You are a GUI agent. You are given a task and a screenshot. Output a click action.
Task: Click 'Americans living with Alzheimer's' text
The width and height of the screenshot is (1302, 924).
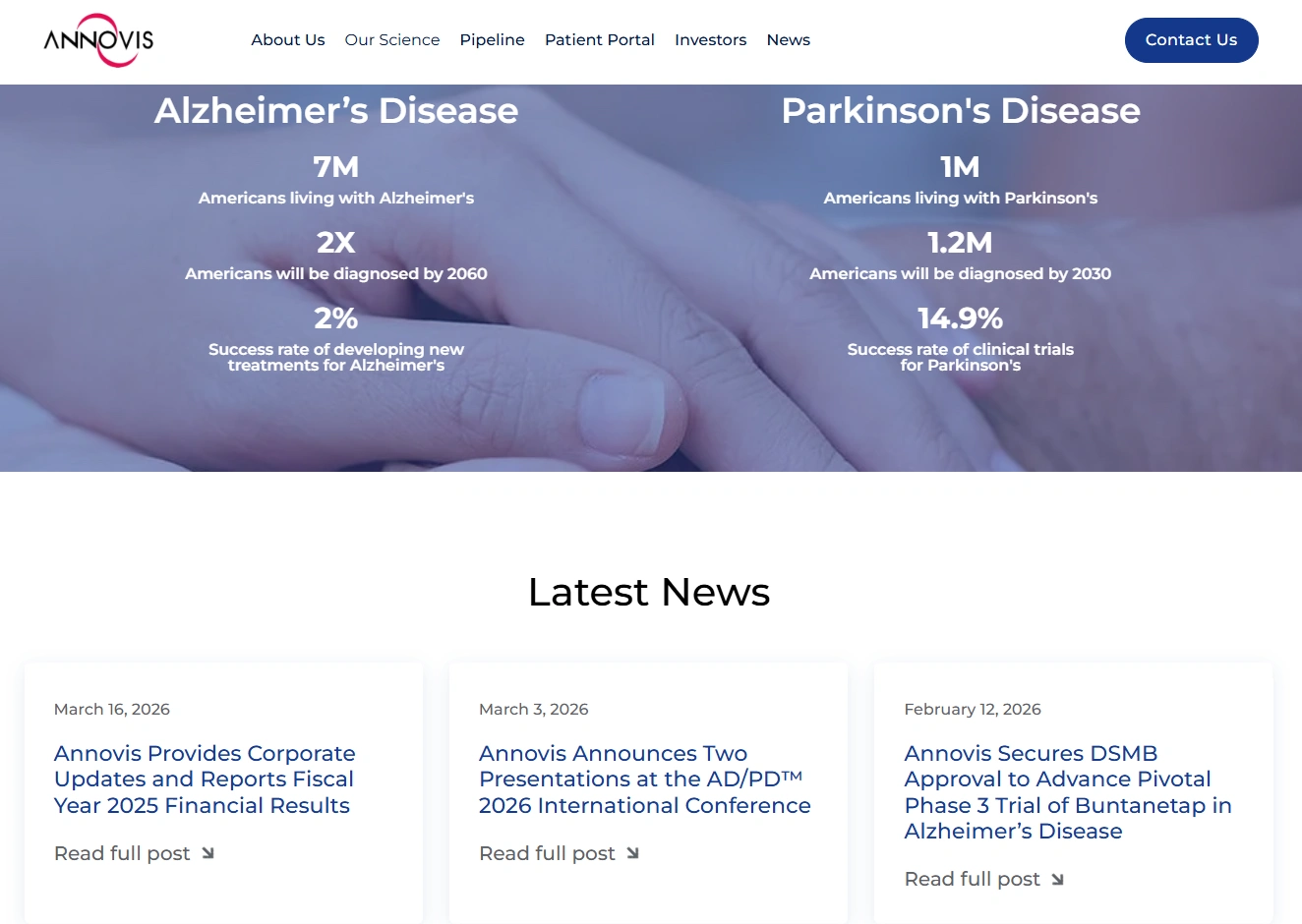pos(336,198)
